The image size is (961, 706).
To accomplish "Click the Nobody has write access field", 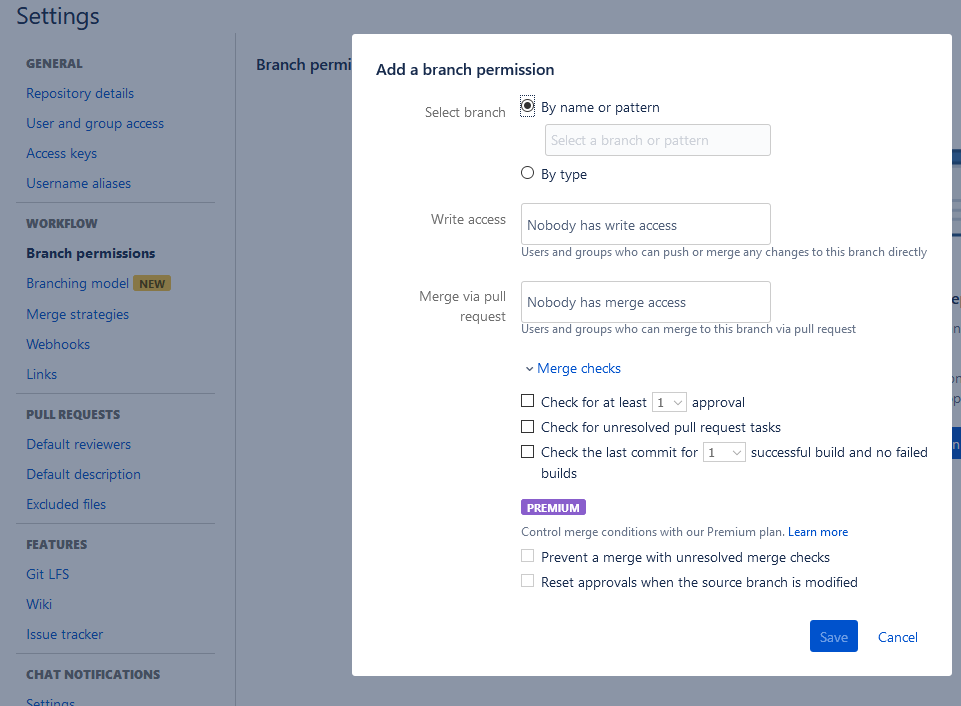I will 645,224.
